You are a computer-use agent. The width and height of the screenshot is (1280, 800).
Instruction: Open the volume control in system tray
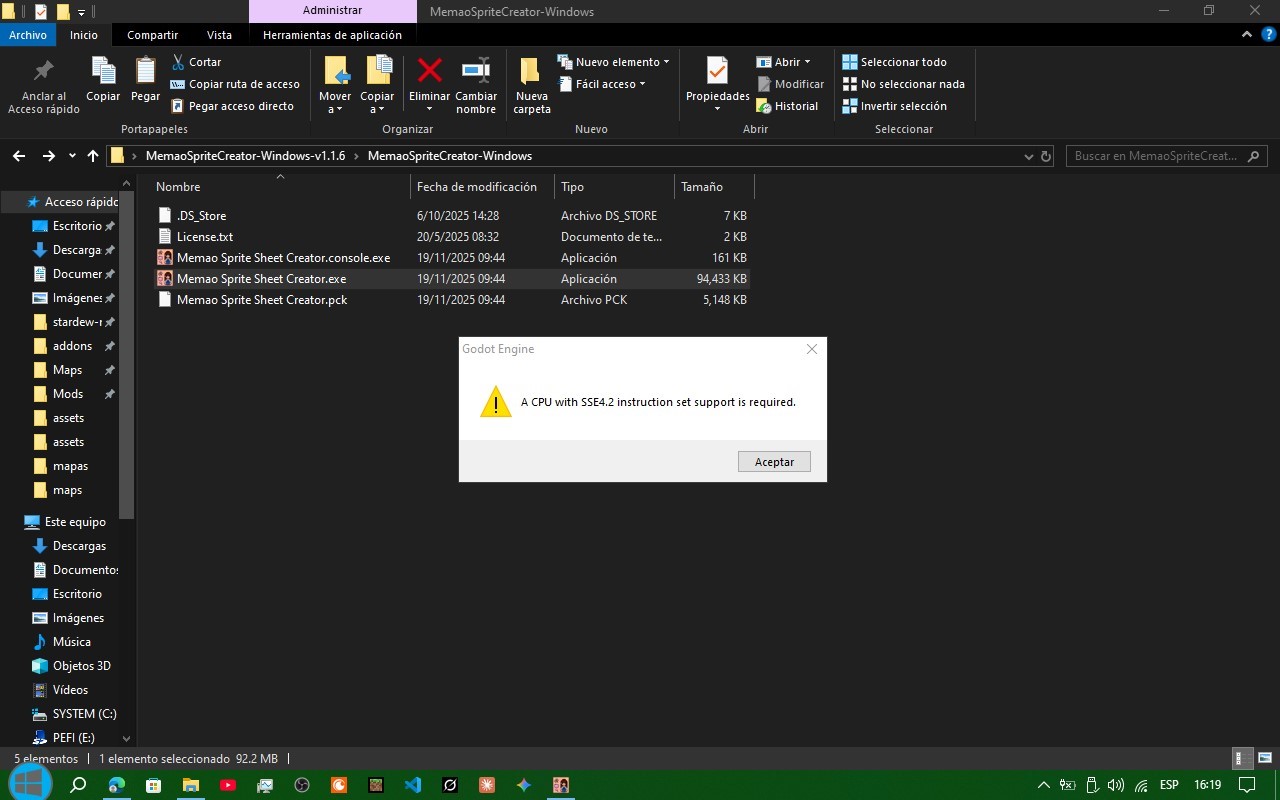coord(1116,785)
